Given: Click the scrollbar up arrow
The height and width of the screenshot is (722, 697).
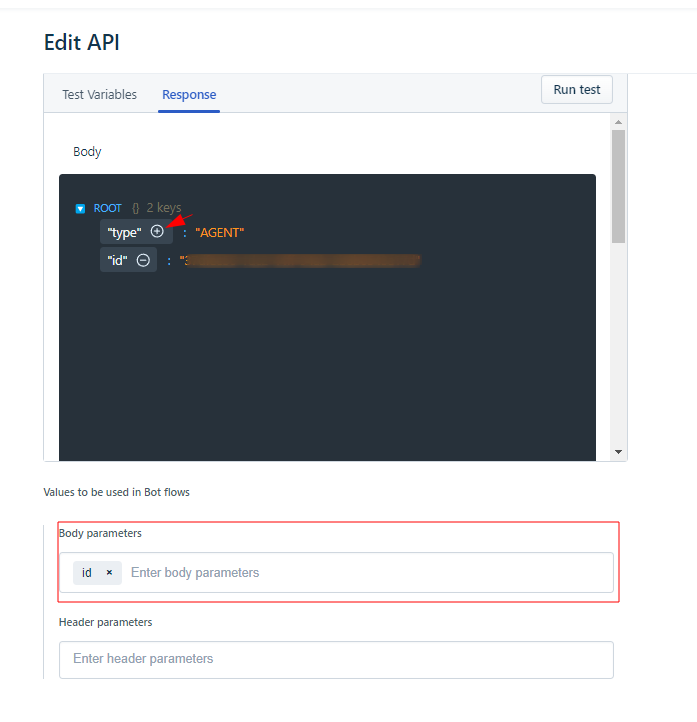Looking at the screenshot, I should click(x=618, y=122).
